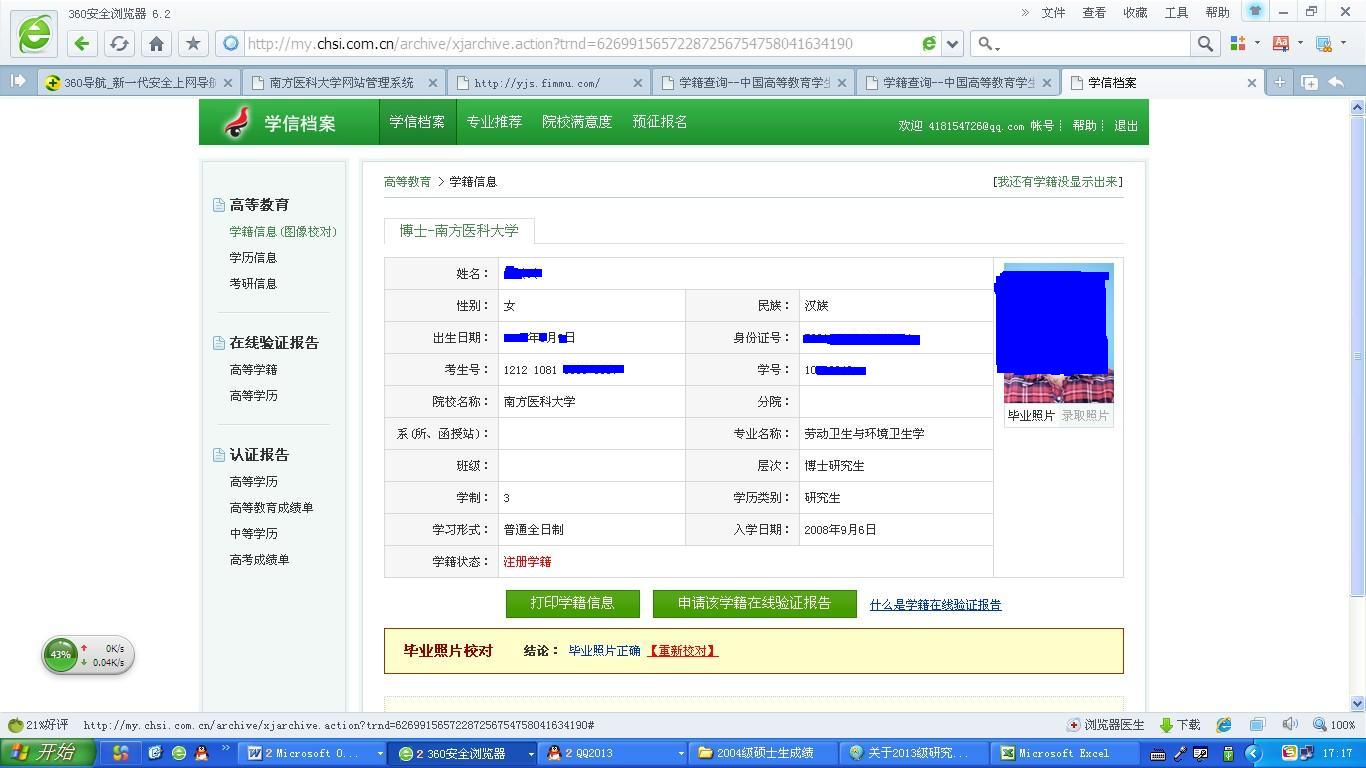This screenshot has width=1366, height=768.
Task: Select the 专业推荐 navigation item
Action: pyautogui.click(x=494, y=122)
